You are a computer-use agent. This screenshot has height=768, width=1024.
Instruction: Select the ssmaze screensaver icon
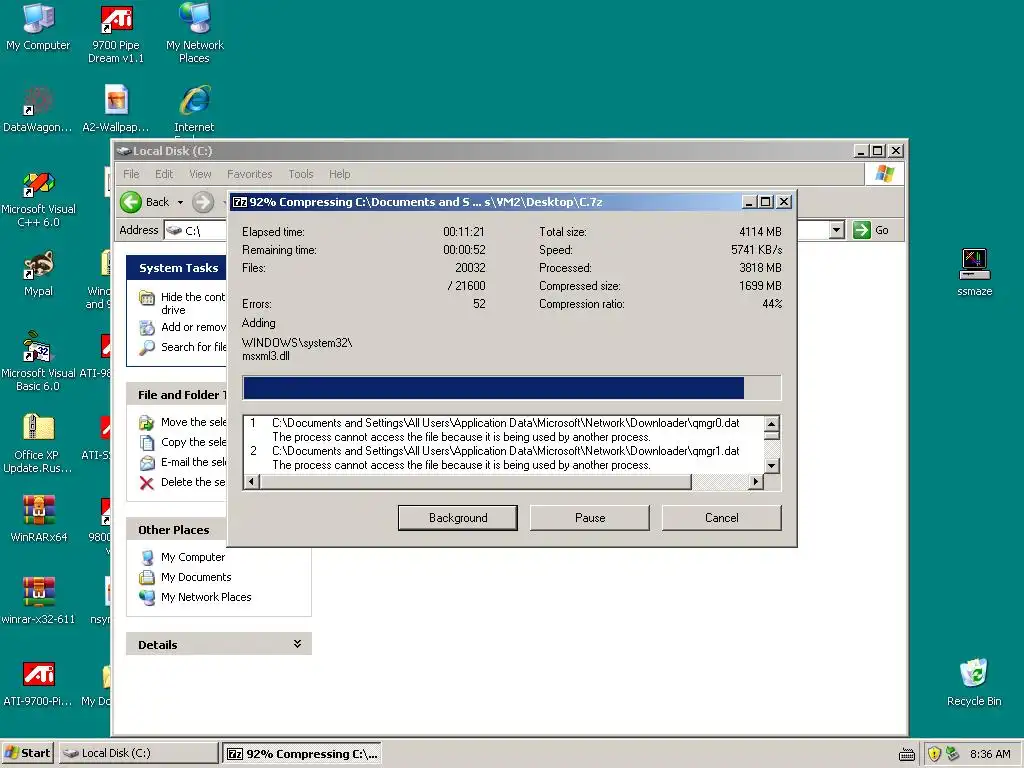pos(974,273)
